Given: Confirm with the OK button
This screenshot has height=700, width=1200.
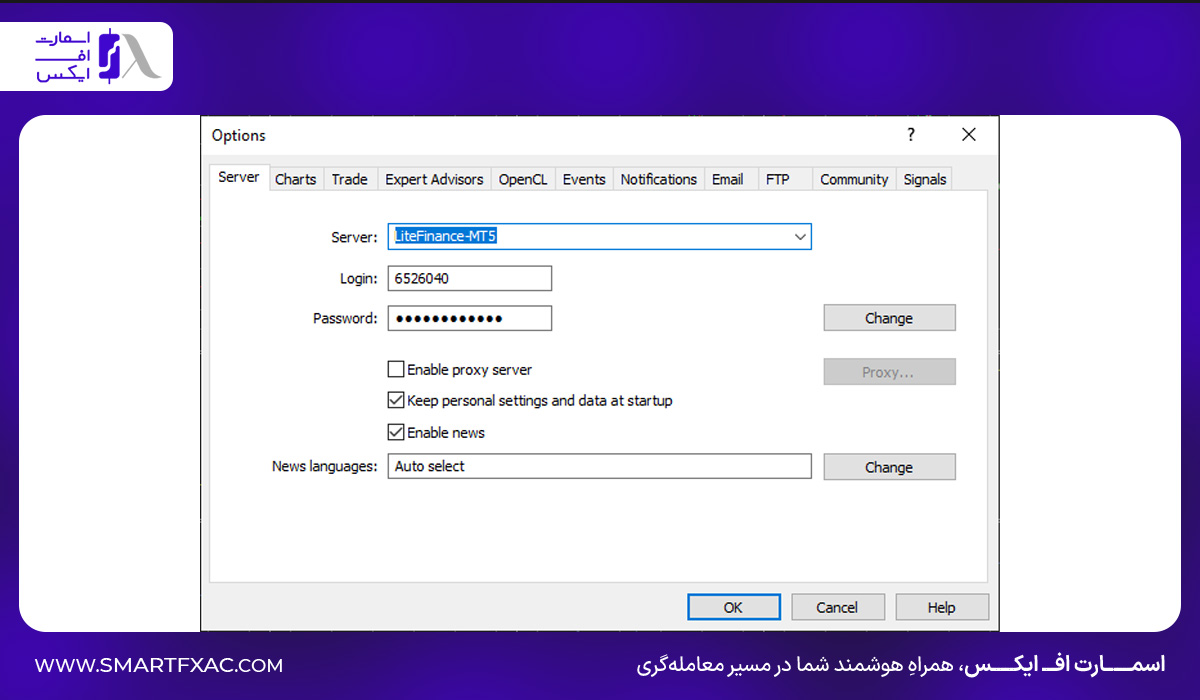Looking at the screenshot, I should [x=734, y=607].
